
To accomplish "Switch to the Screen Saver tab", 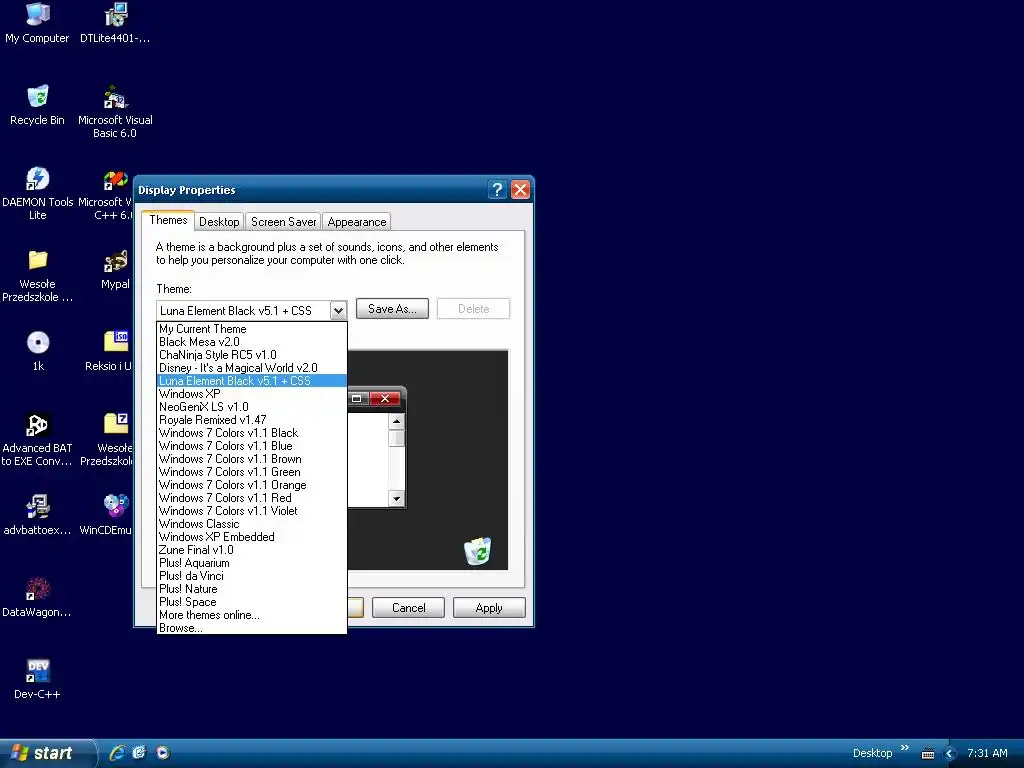I will [283, 222].
